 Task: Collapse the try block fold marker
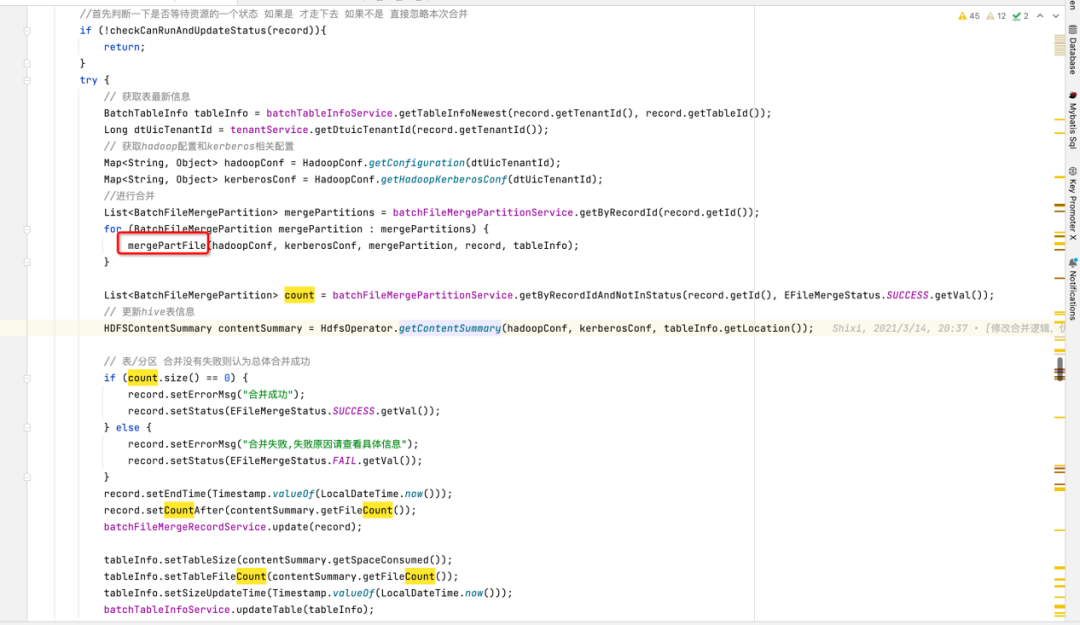coord(27,81)
